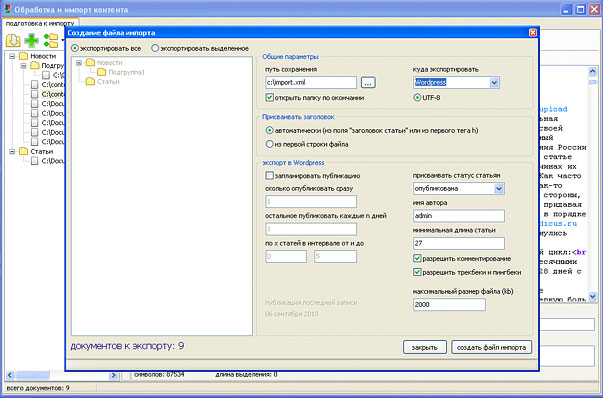Click left arrow of tree horizontal scrollbar
The width and height of the screenshot is (603, 398).
point(10,375)
